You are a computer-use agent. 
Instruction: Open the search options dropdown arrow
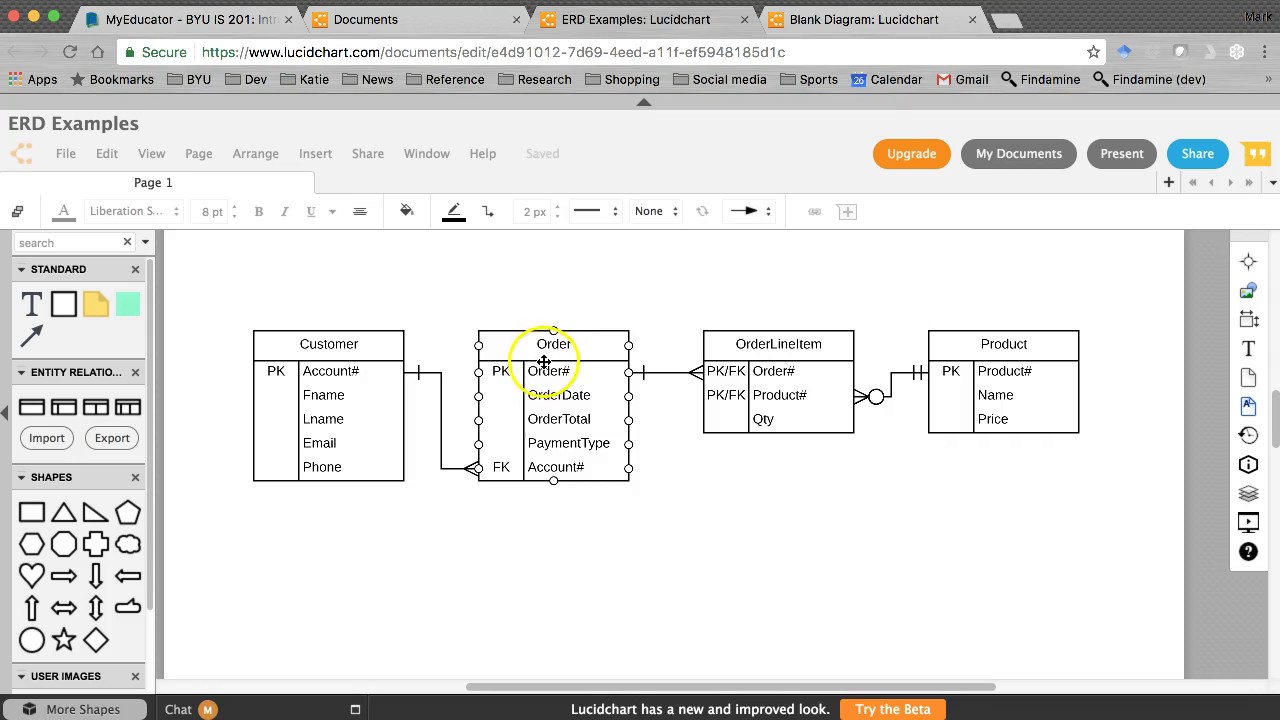145,242
